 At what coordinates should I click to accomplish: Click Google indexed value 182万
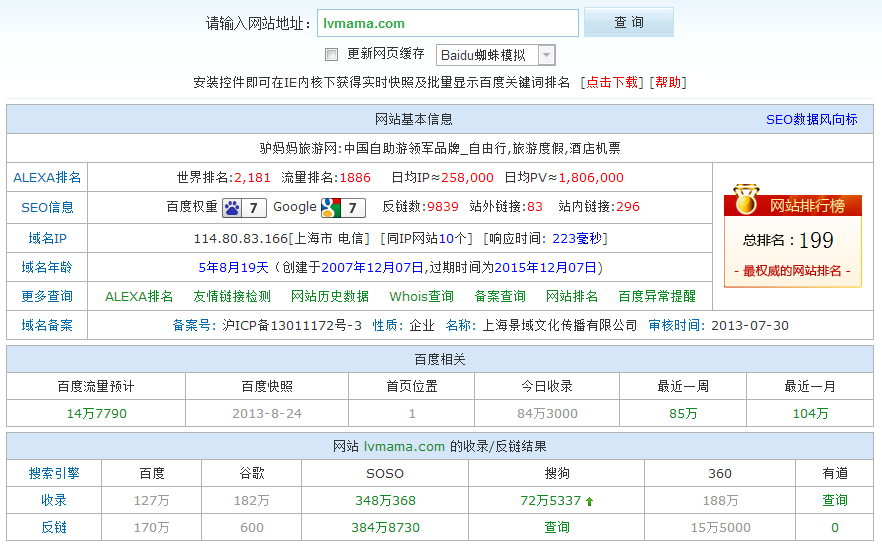tap(251, 501)
